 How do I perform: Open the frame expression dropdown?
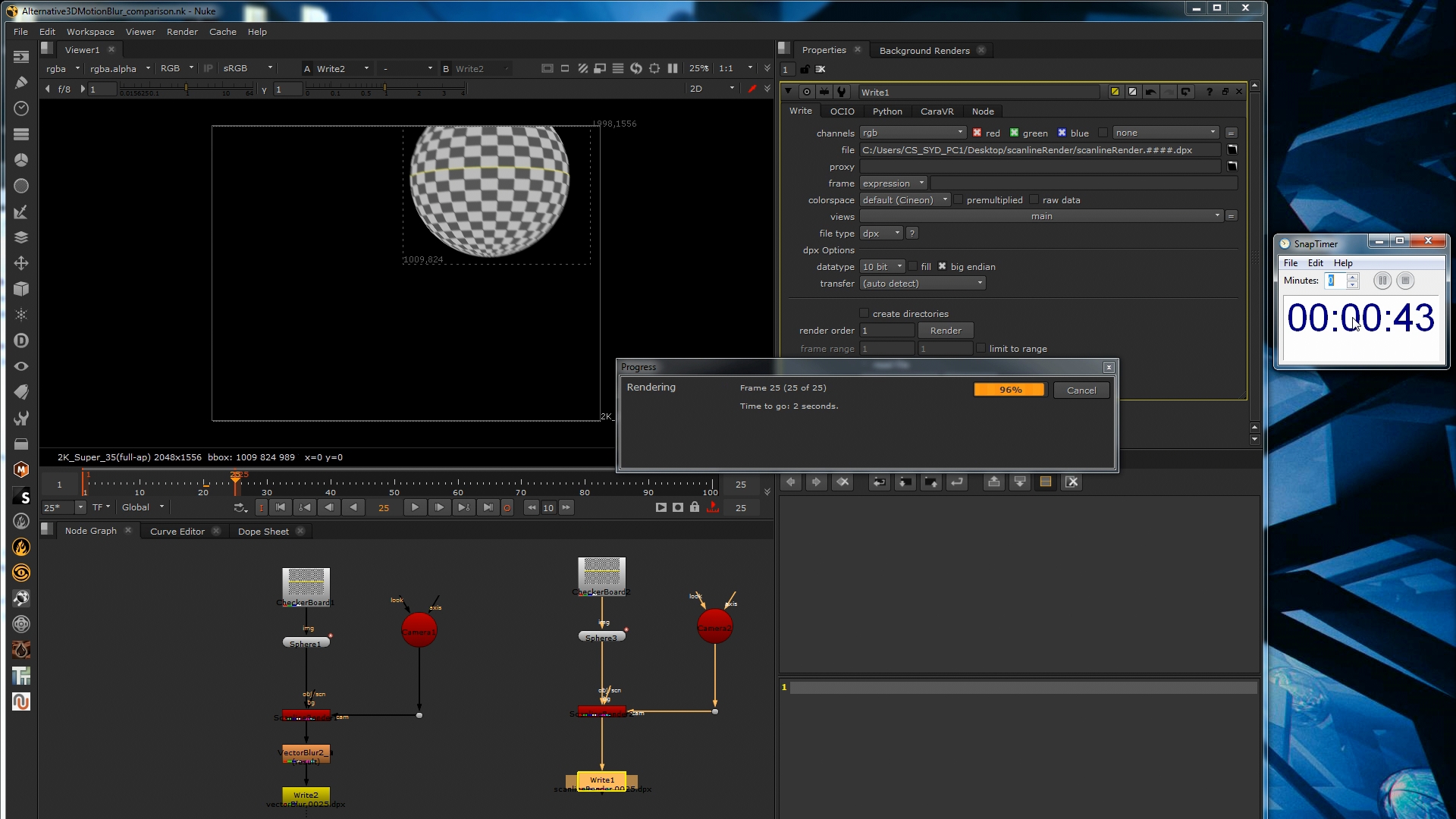[894, 183]
